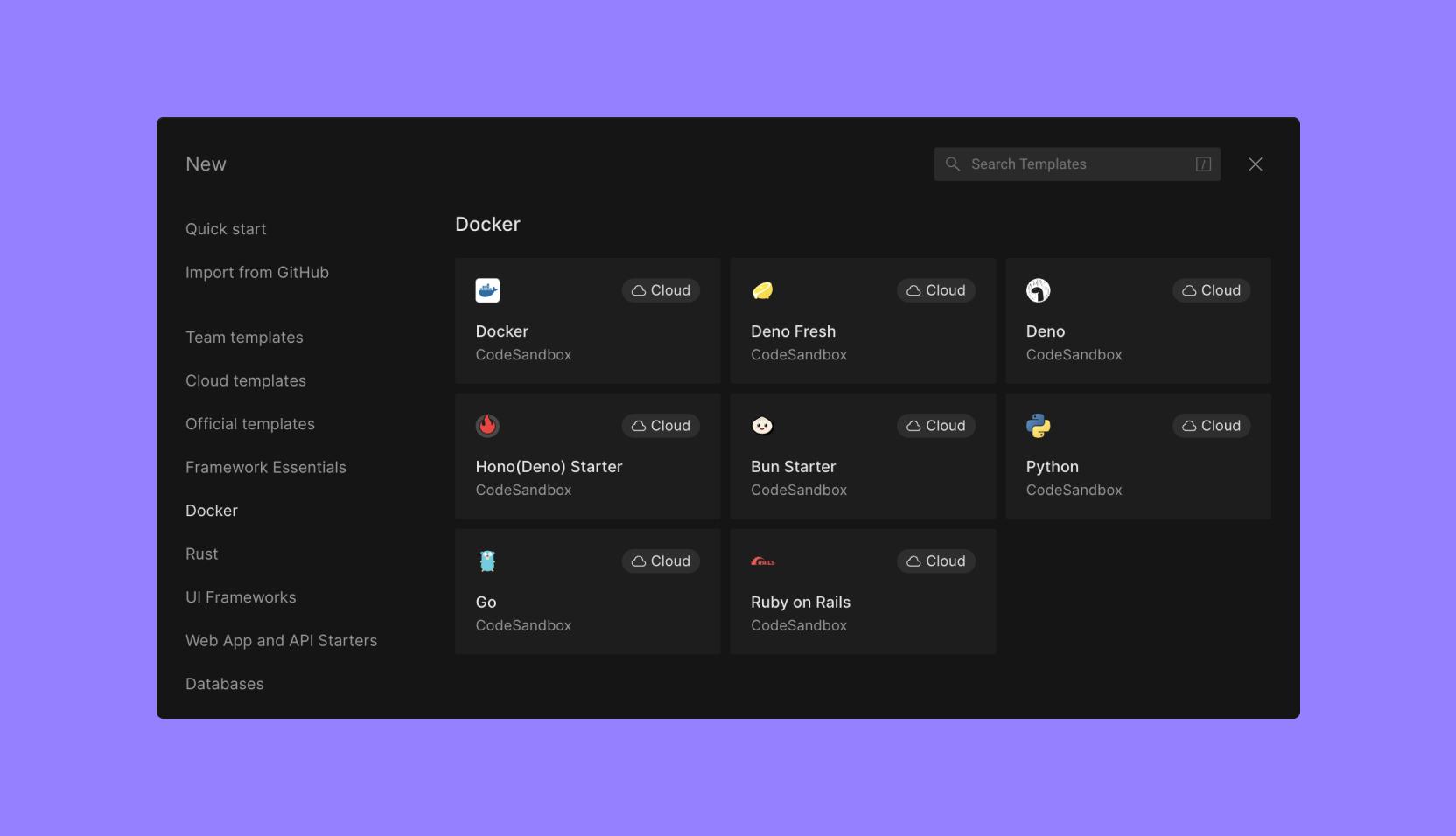Click the Cloud badge on Go template
This screenshot has width=1456, height=836.
[661, 561]
